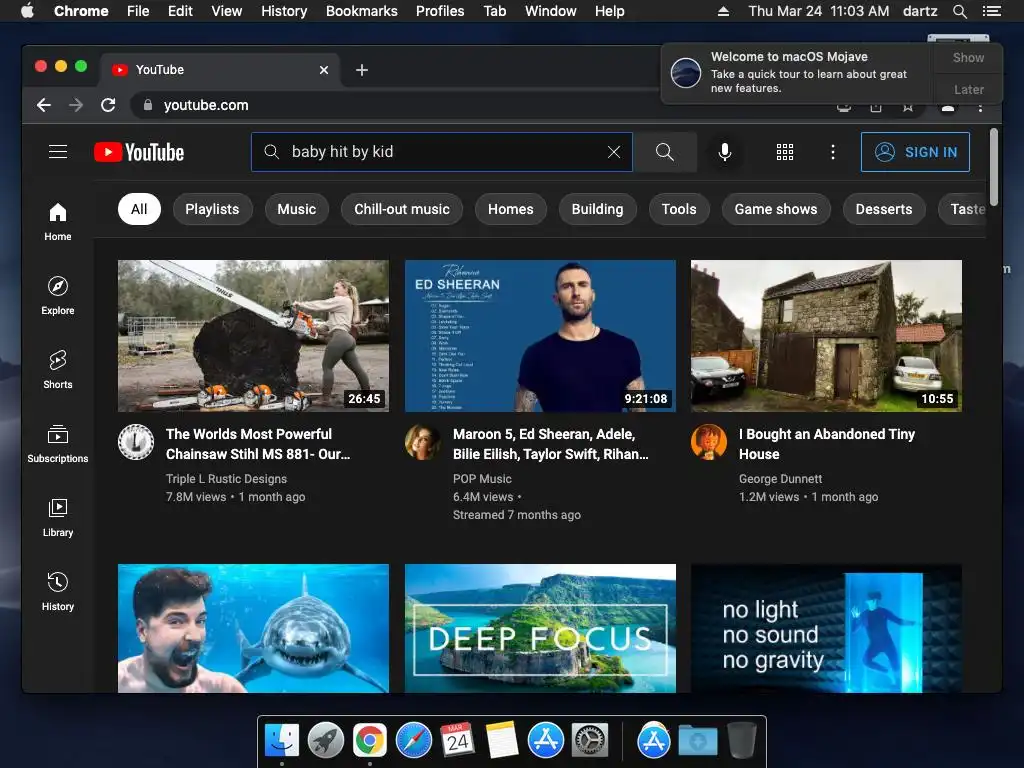Open Explore in the sidebar
Image resolution: width=1024 pixels, height=768 pixels.
point(58,296)
